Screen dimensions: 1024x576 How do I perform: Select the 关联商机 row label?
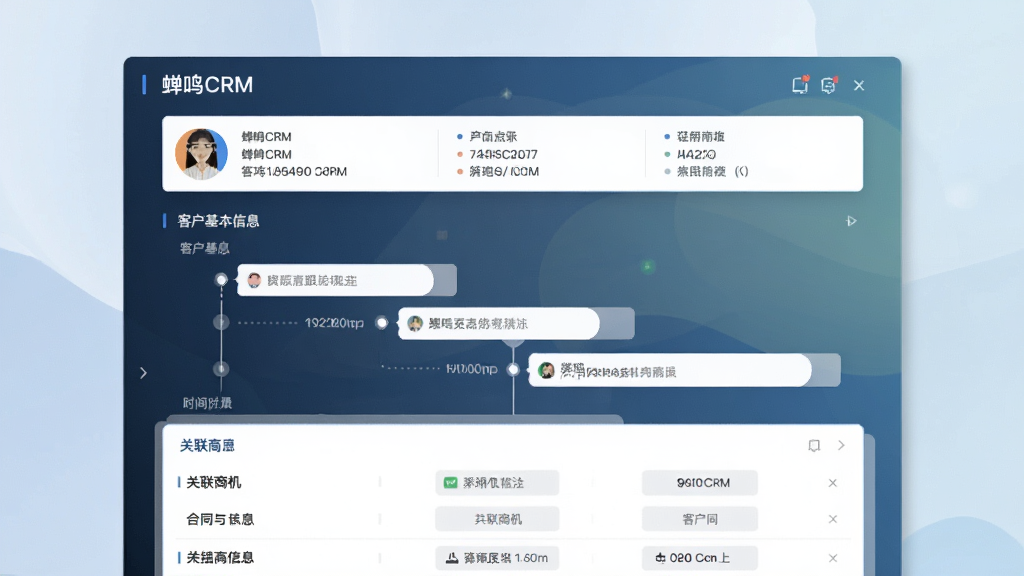[214, 483]
